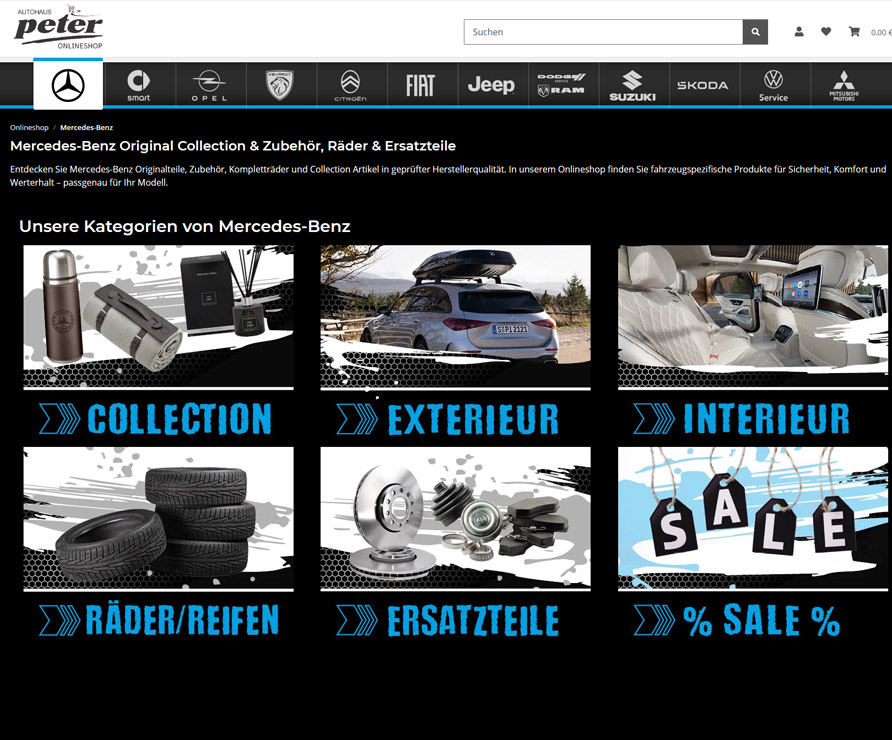Click the Onlineshop breadcrumb link
The image size is (892, 740).
coord(29,128)
